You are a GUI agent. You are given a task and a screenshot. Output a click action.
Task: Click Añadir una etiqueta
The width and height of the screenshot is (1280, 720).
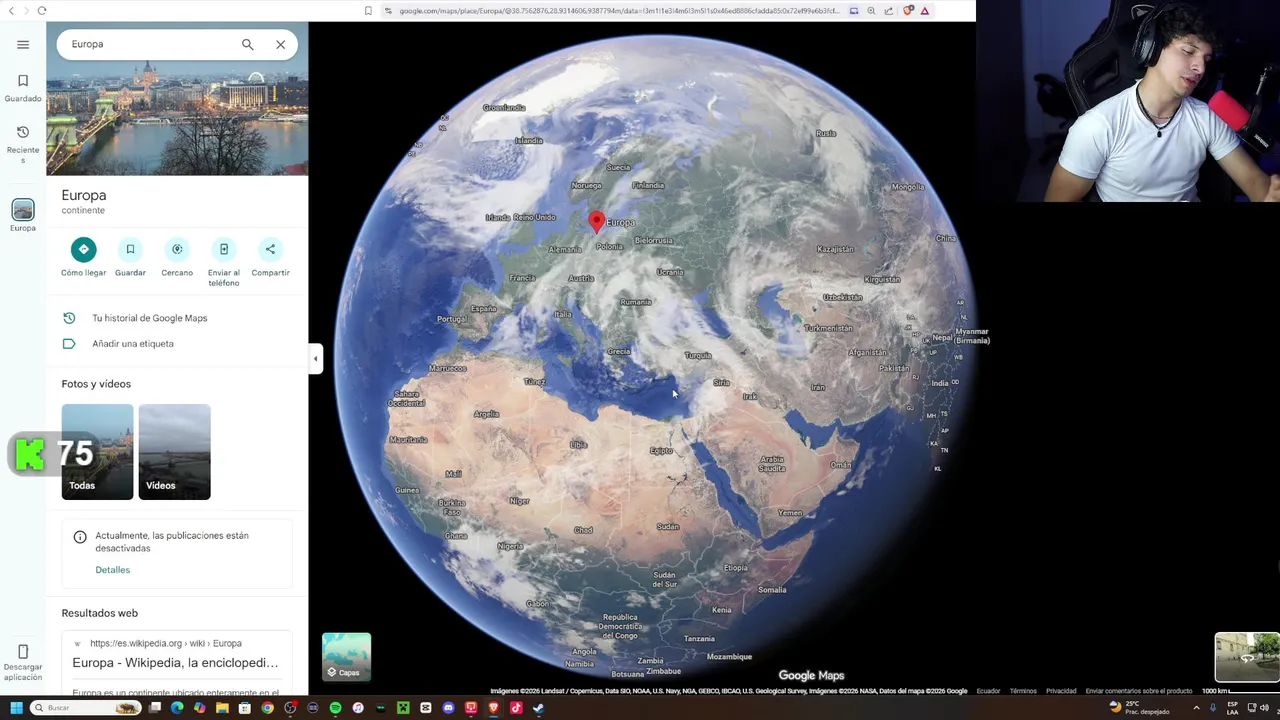pos(133,344)
